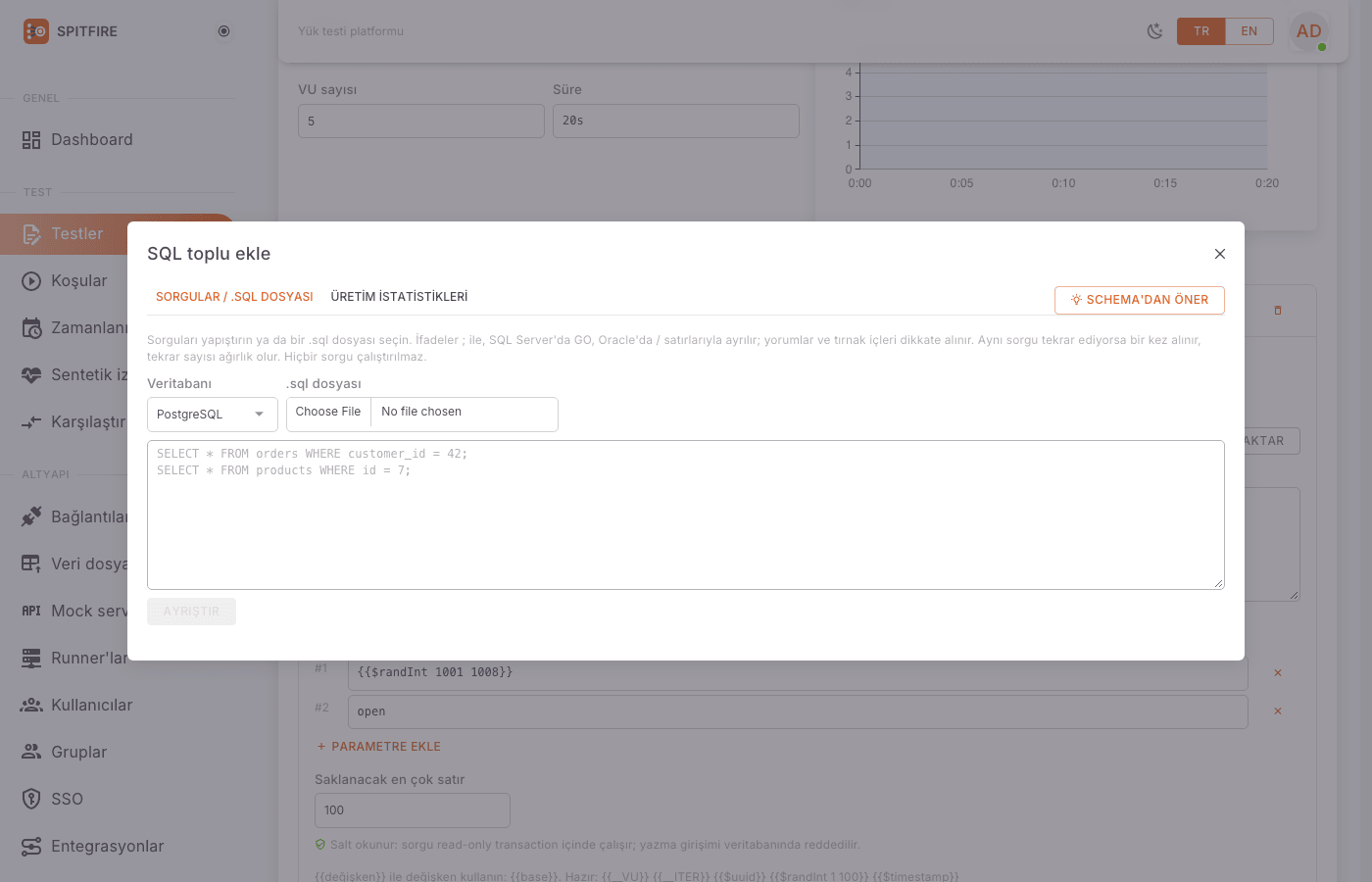Open the Karşılaştır compare icon
1372x882 pixels.
pos(31,422)
